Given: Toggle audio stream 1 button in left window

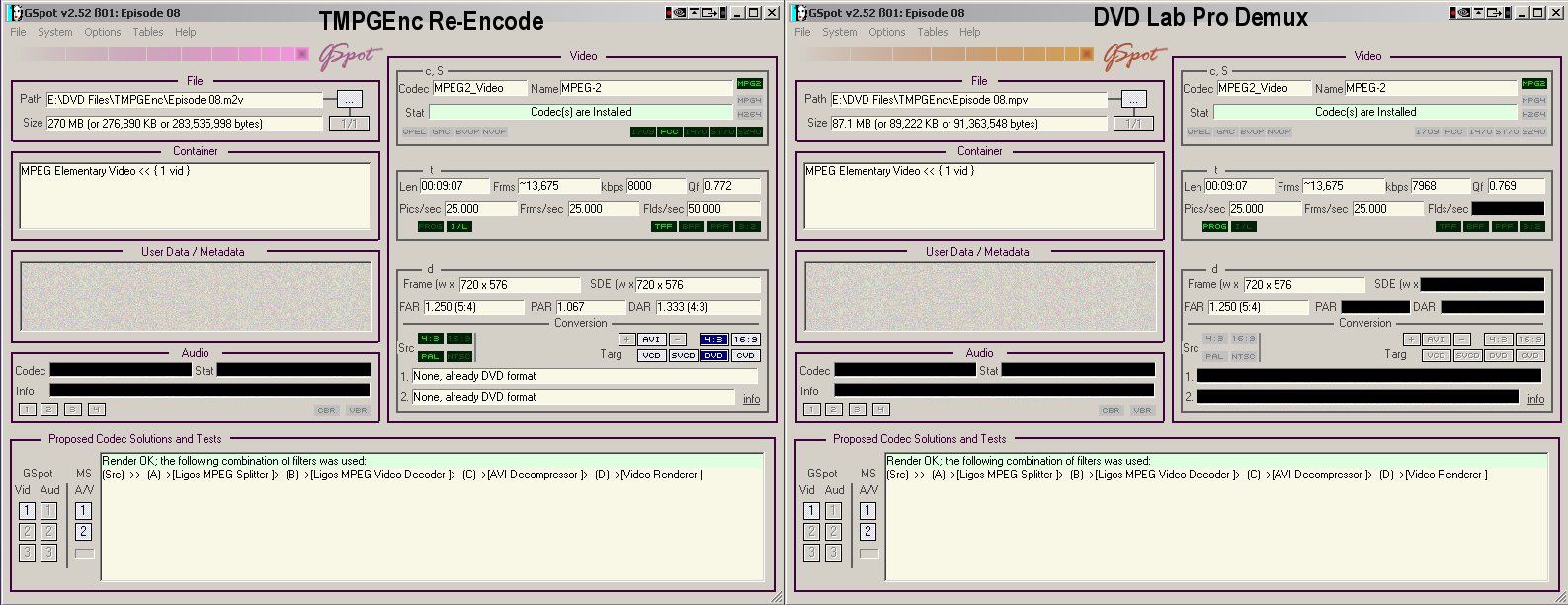Looking at the screenshot, I should (x=27, y=409).
